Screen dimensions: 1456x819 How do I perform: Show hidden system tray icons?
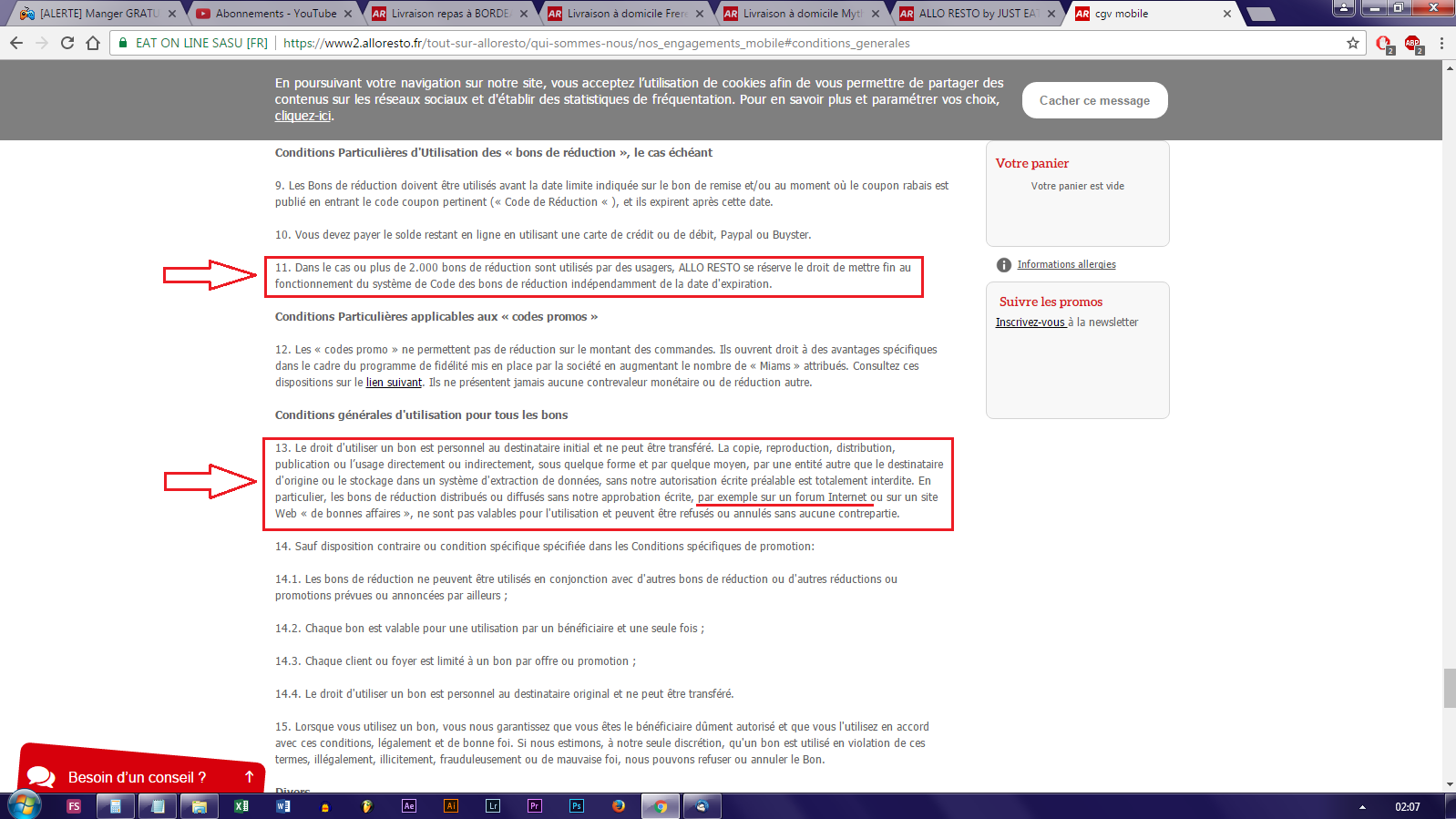click(x=1362, y=807)
